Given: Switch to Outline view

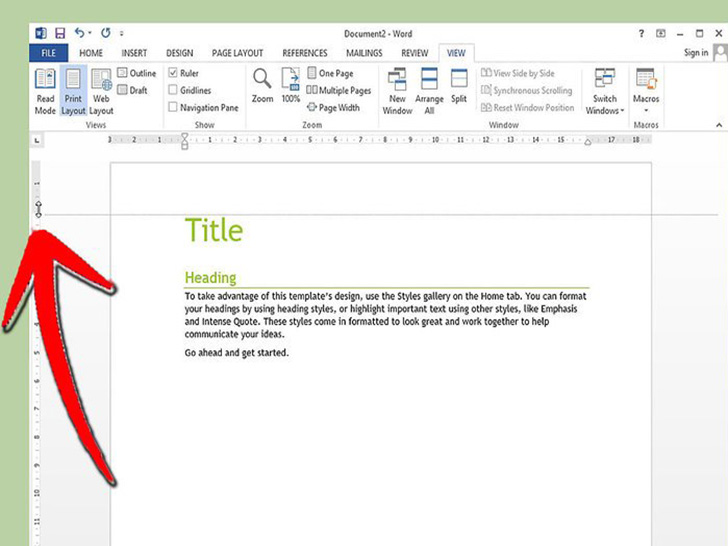Looking at the screenshot, I should (137, 73).
